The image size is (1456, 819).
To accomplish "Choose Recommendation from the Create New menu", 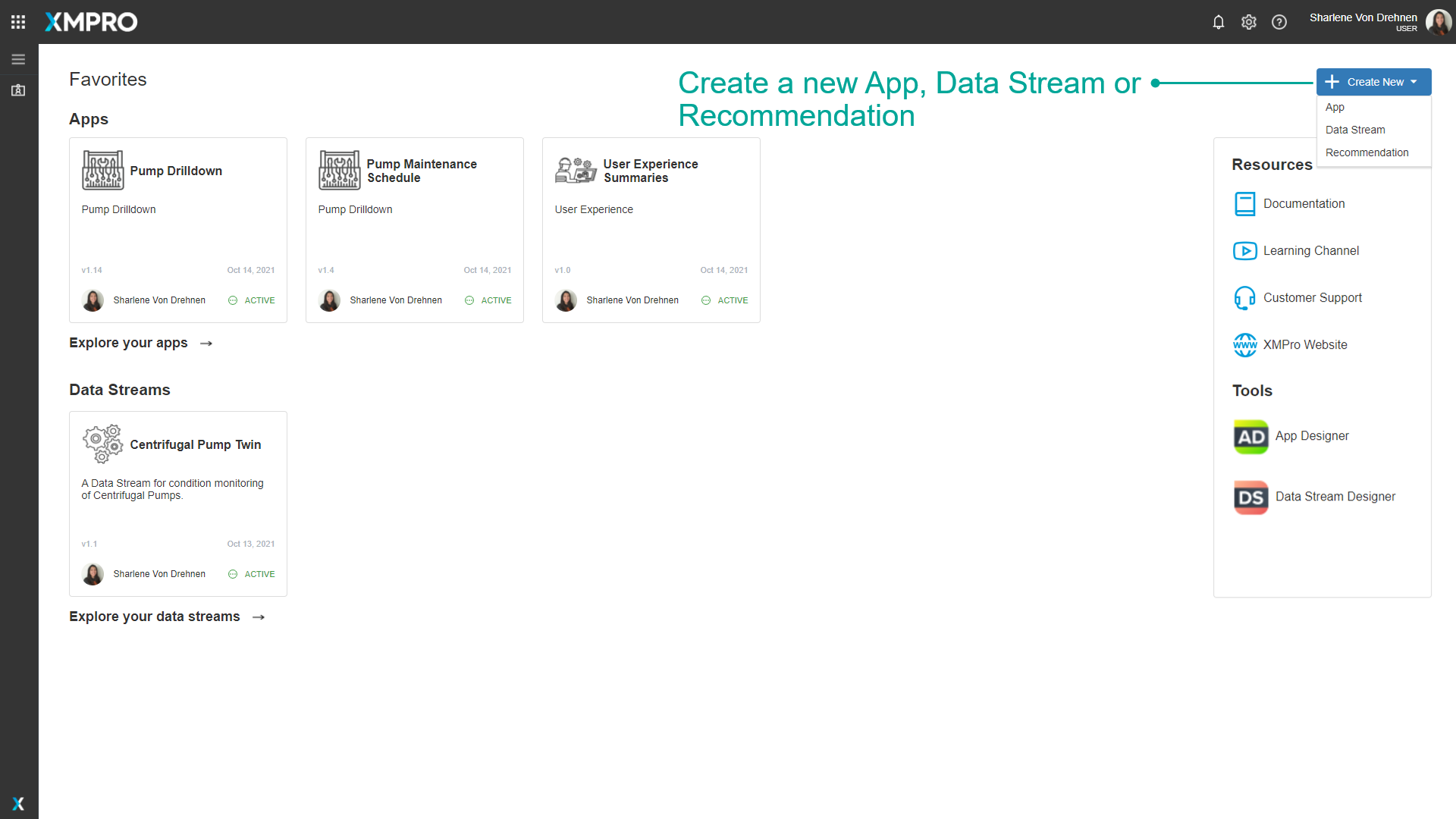I will tap(1367, 152).
